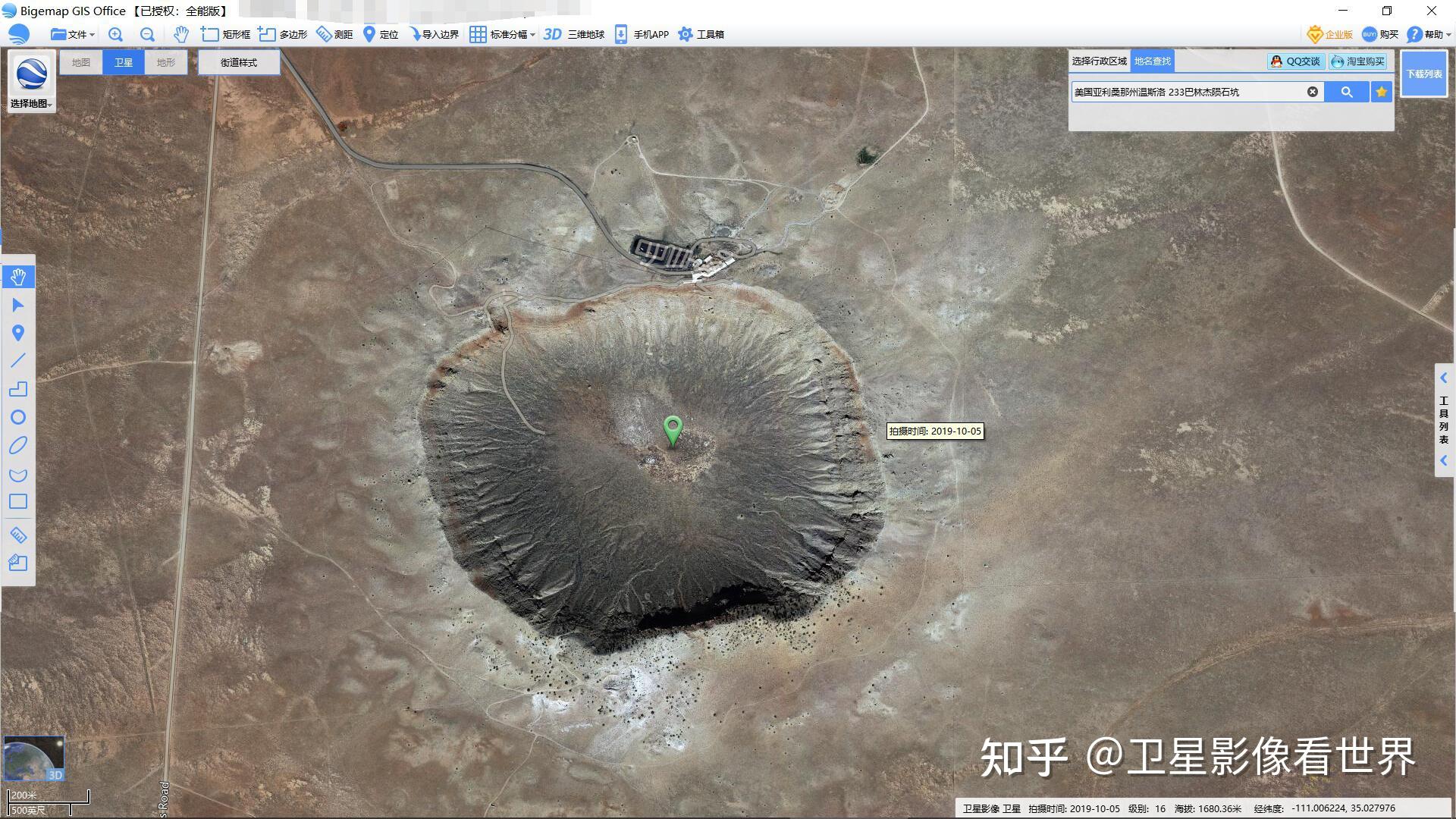Switch to the 地形 terrain layer
The height and width of the screenshot is (819, 1456).
(x=166, y=62)
